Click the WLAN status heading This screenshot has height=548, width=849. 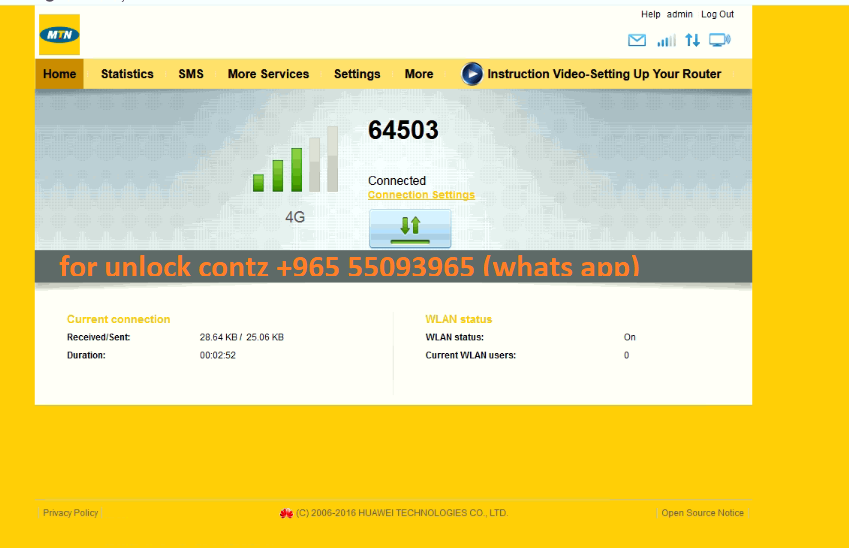tap(459, 319)
